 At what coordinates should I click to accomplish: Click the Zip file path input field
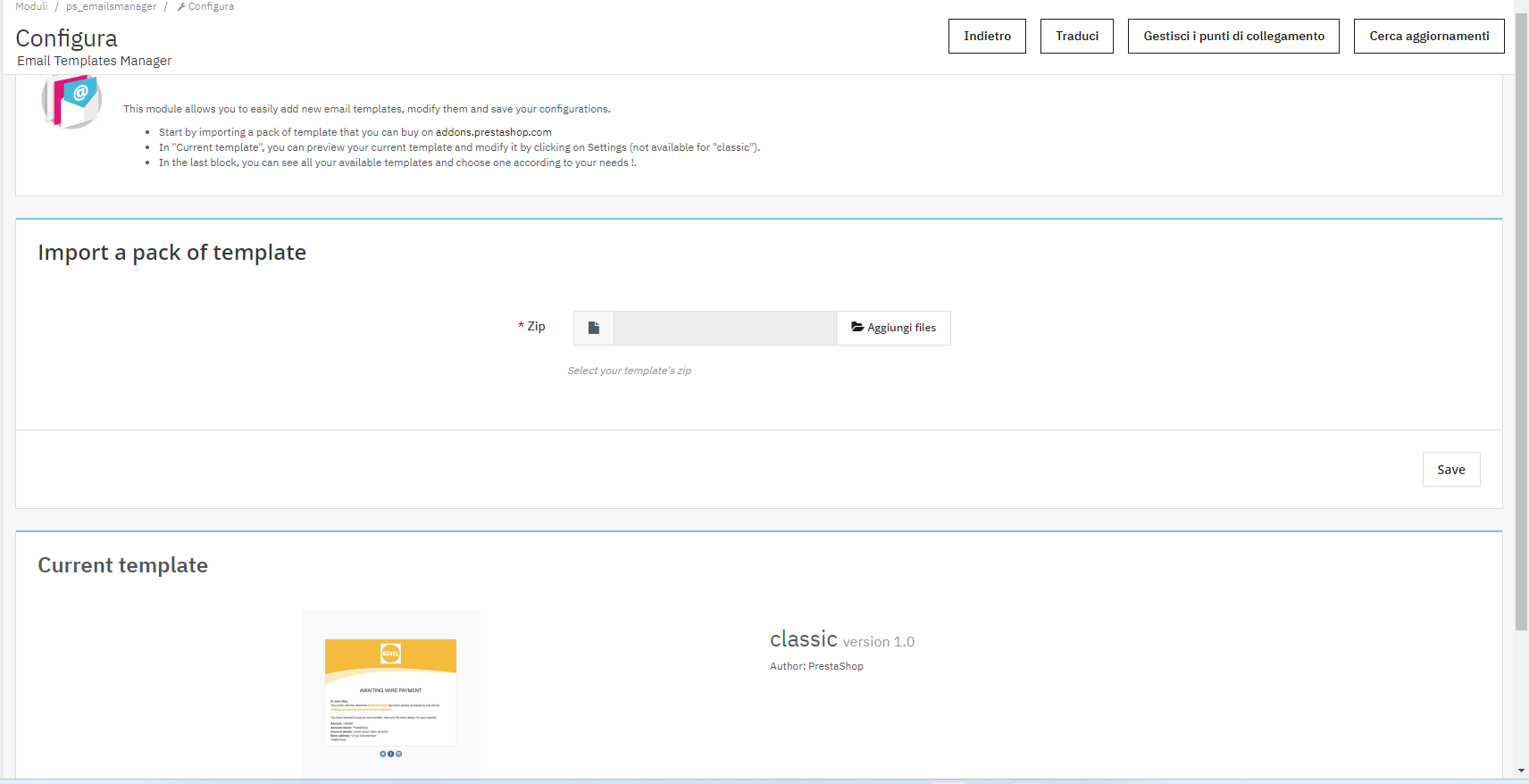725,328
